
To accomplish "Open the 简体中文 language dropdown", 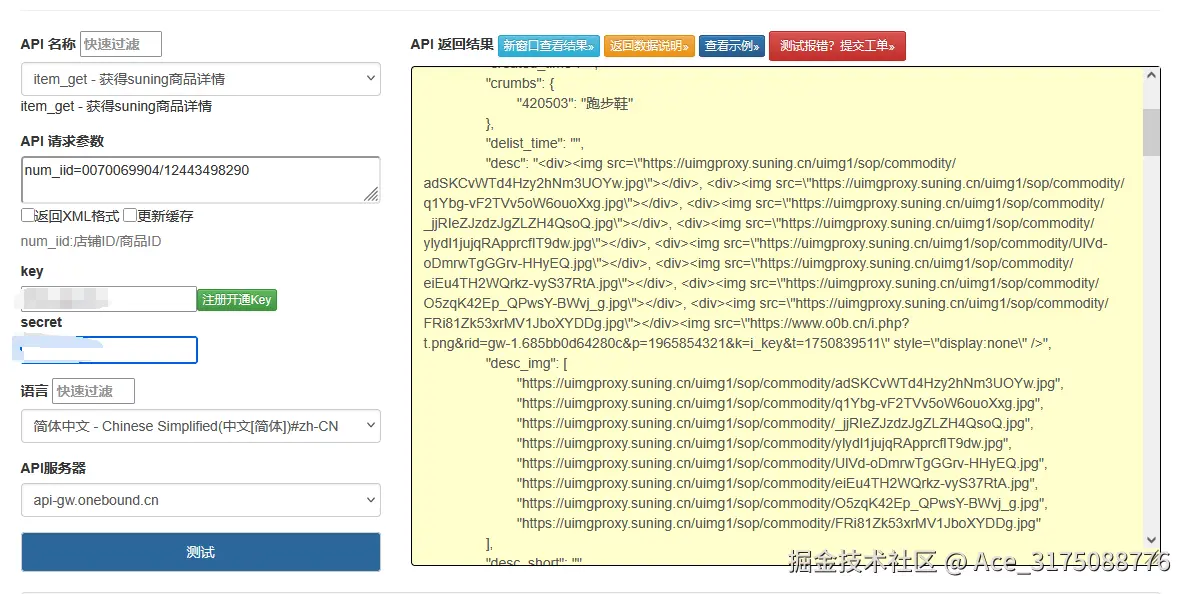I will pyautogui.click(x=200, y=426).
